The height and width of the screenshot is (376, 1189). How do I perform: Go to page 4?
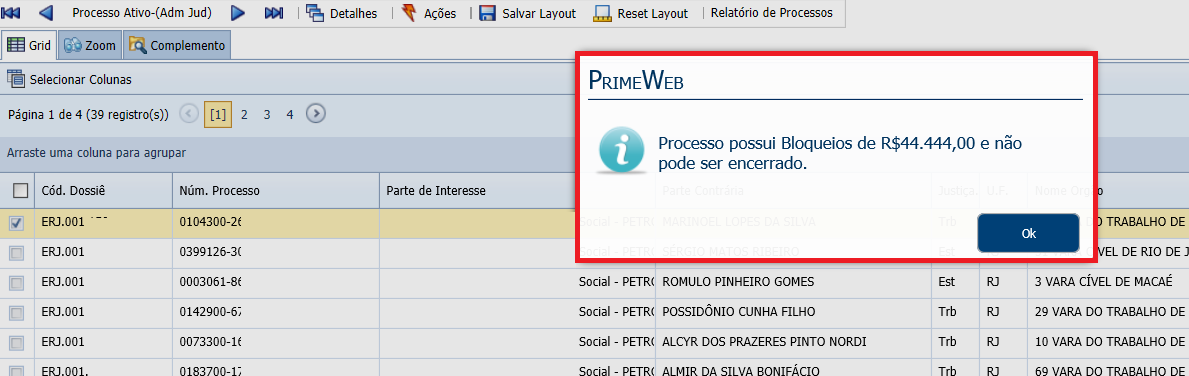290,114
